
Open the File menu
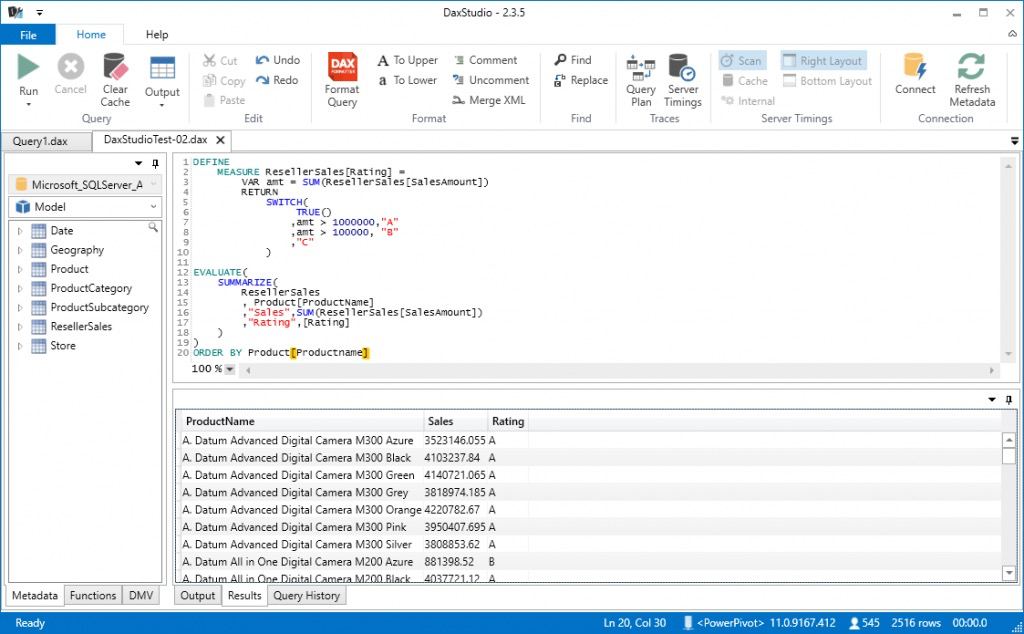point(28,35)
